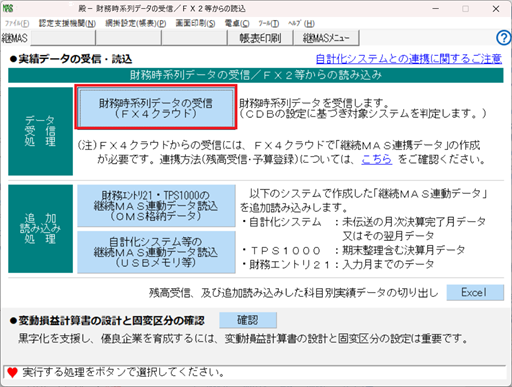Click the Excel export button
Viewport: 512px width, 387px height.
tap(475, 292)
